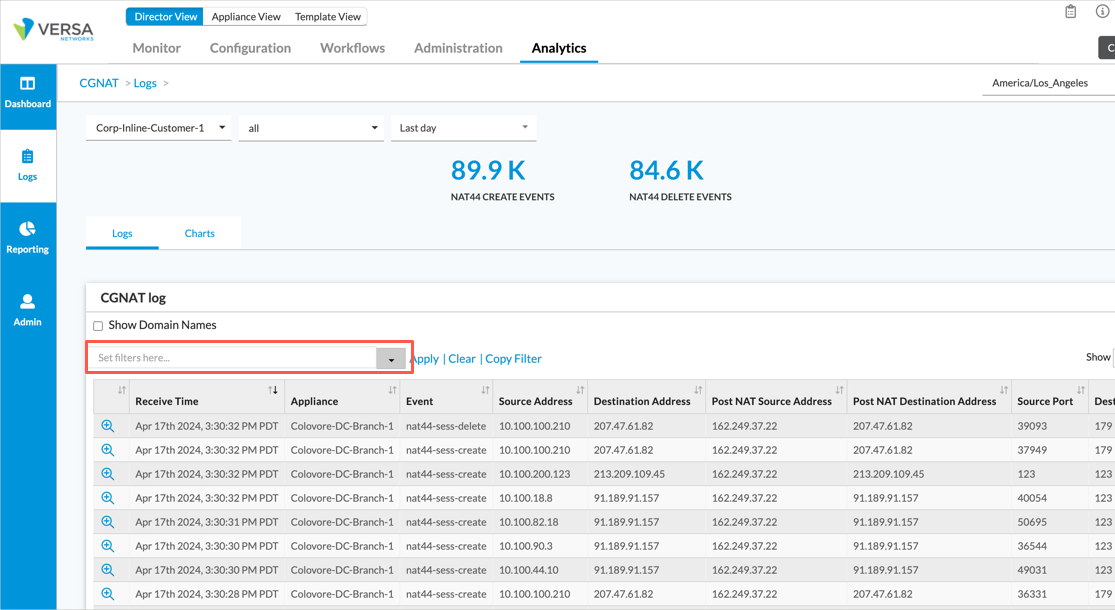Open the Workflows menu

(x=353, y=48)
